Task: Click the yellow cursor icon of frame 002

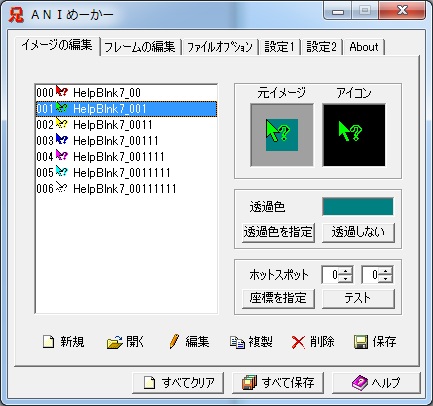Action: (61, 124)
